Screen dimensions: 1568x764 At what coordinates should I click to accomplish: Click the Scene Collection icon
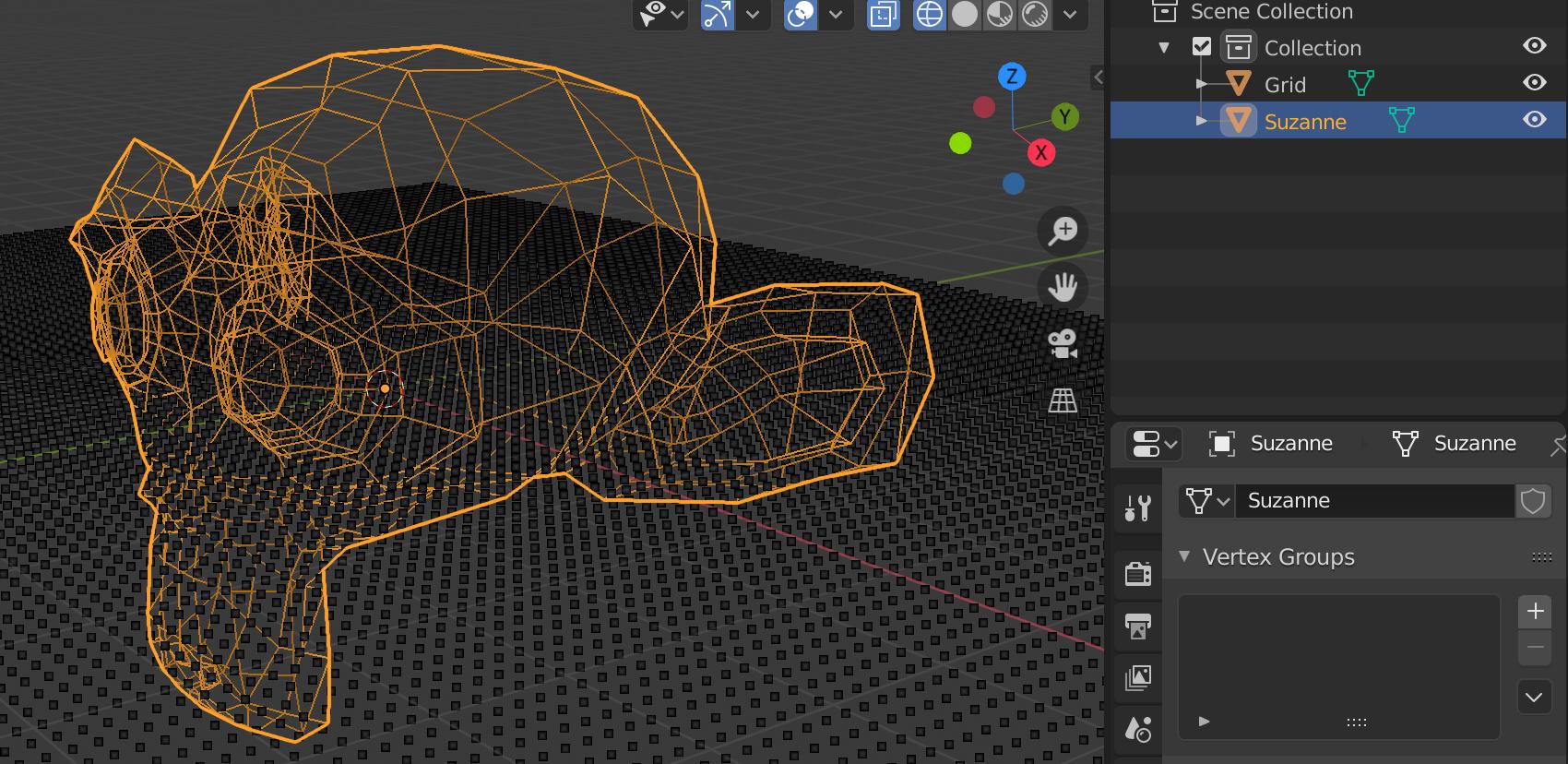(x=1165, y=12)
